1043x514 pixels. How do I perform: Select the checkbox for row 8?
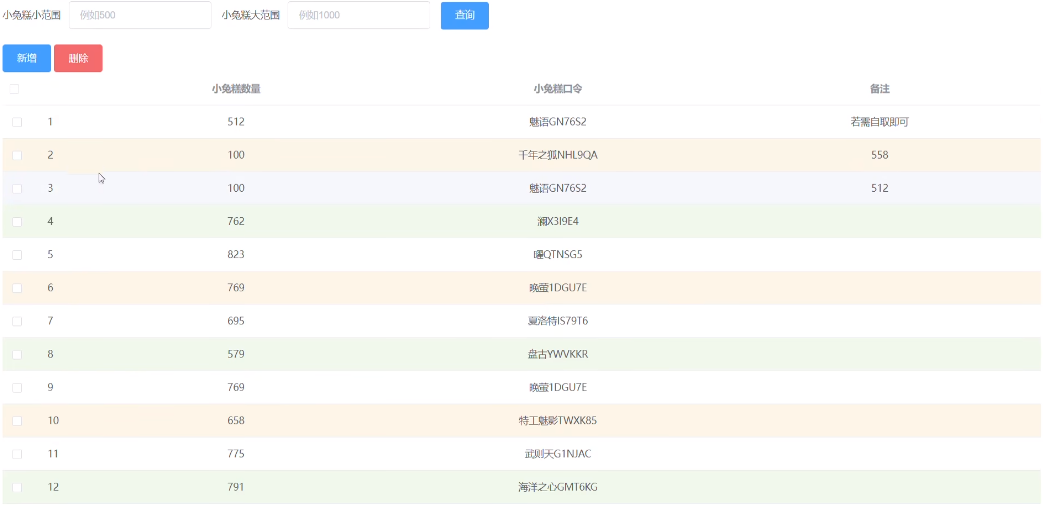coord(17,354)
